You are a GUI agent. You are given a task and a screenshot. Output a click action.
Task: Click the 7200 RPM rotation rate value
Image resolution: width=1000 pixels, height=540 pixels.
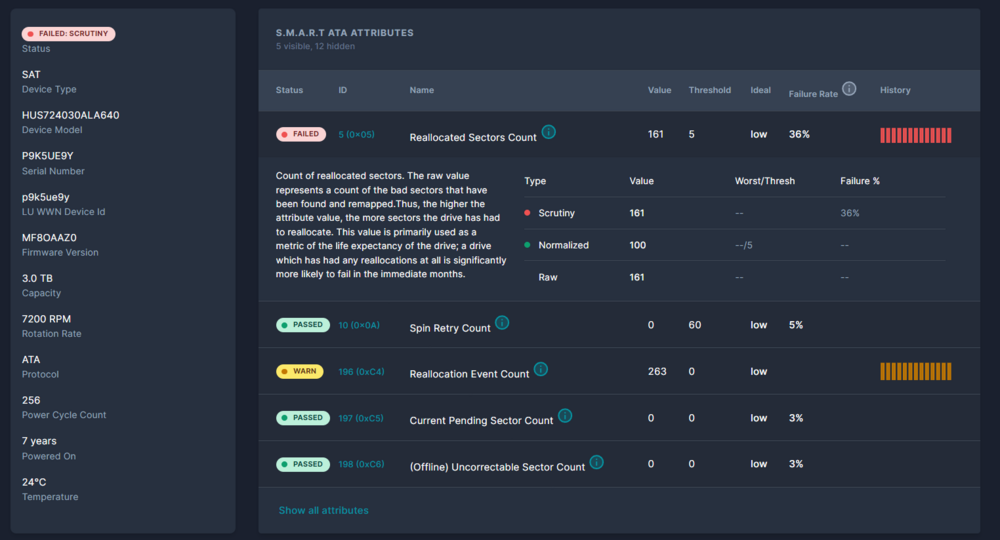click(x=46, y=319)
